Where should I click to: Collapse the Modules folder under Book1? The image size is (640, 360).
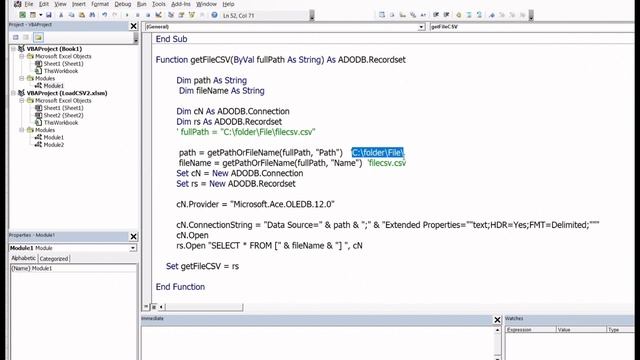click(x=22, y=78)
